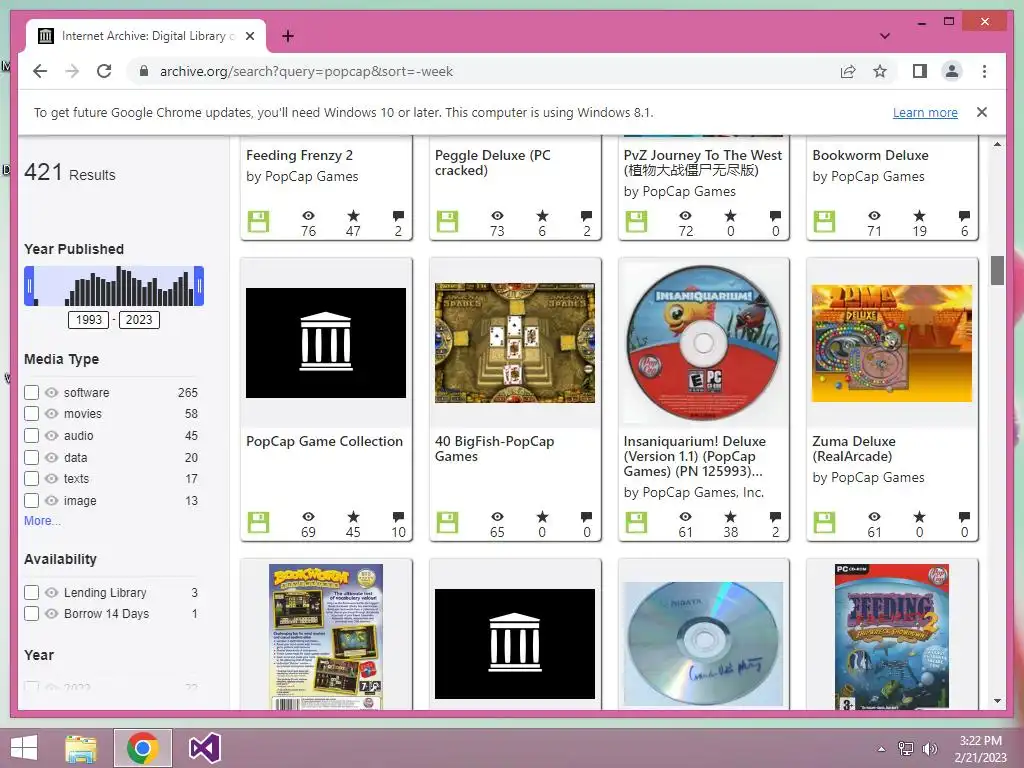The height and width of the screenshot is (768, 1024).
Task: Click the floppy icon on Peggle Deluxe card
Action: [447, 221]
